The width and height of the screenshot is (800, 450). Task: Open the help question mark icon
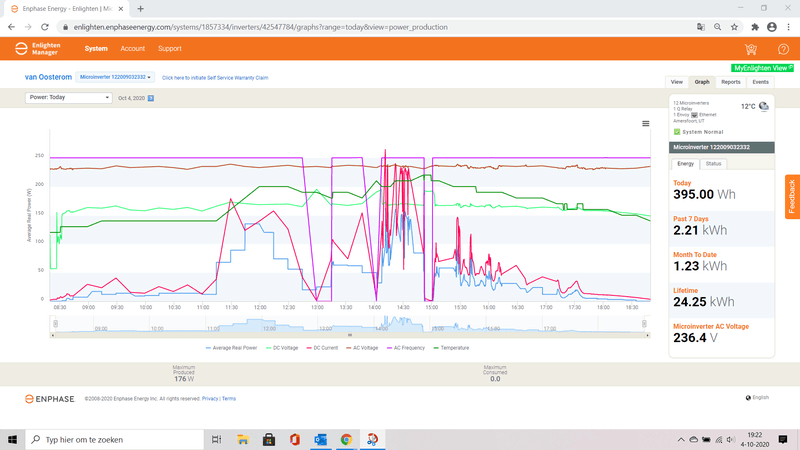(783, 49)
